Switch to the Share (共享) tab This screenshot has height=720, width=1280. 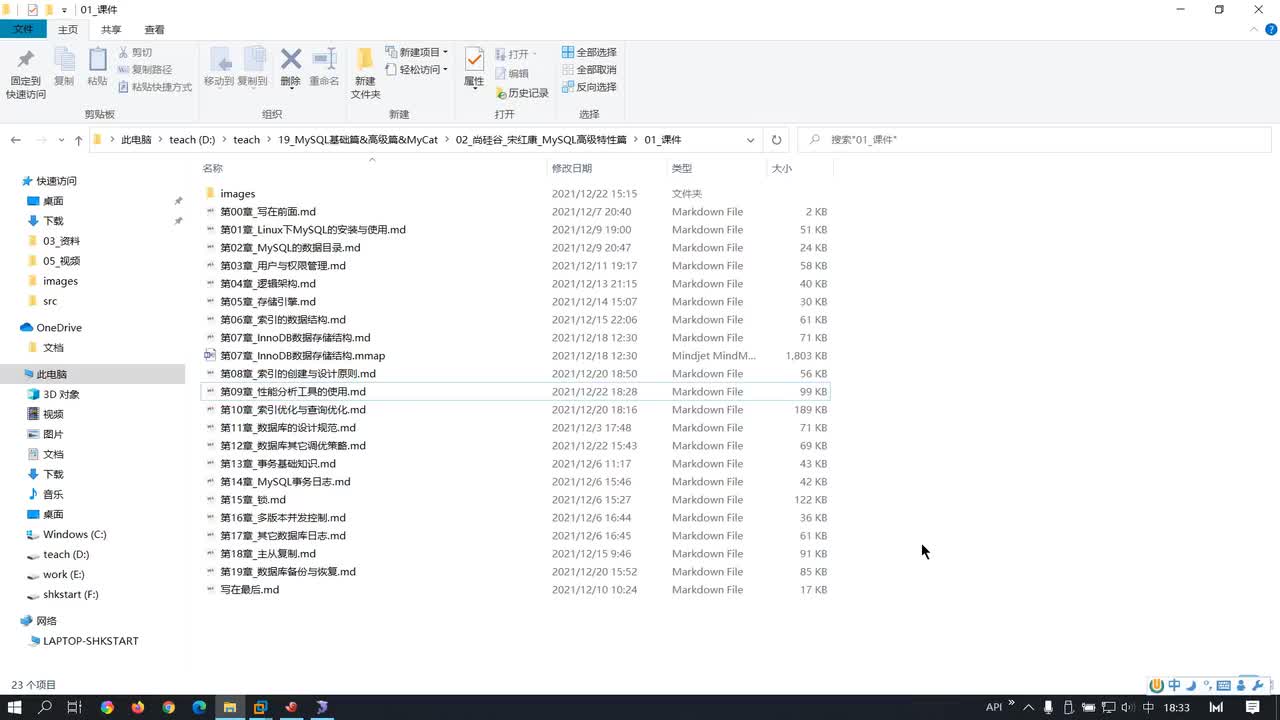click(x=111, y=30)
